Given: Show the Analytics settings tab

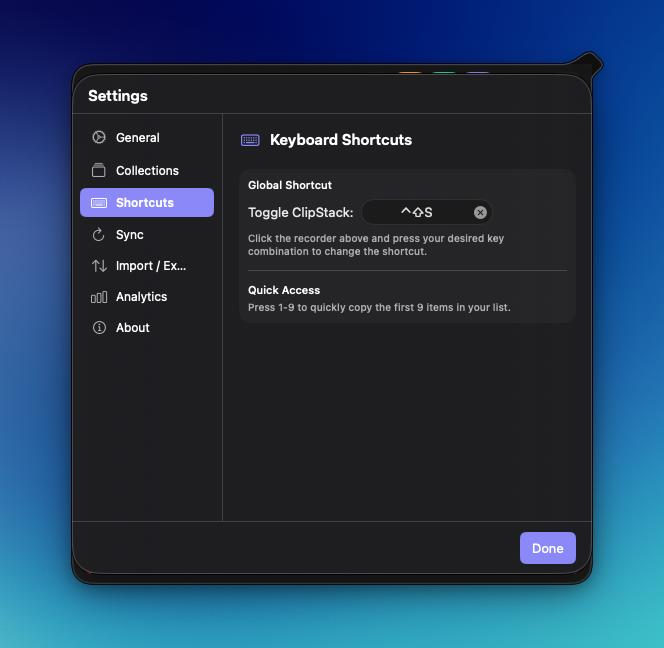Looking at the screenshot, I should click(x=147, y=297).
